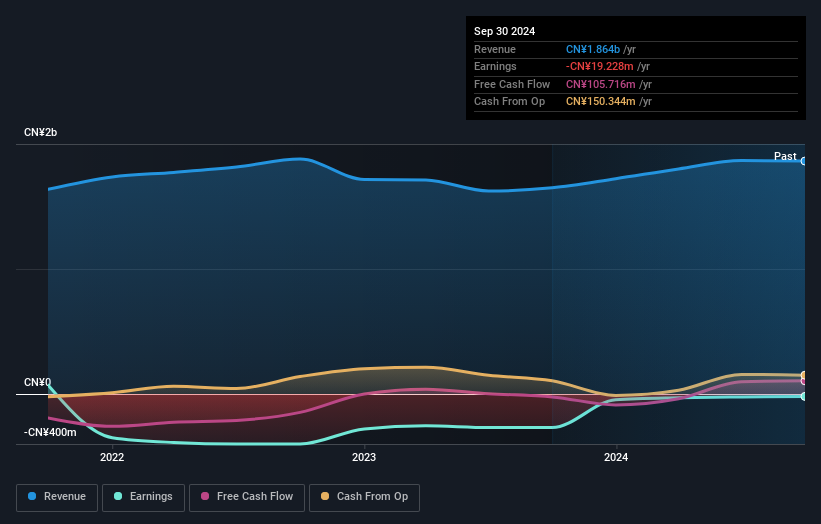Image resolution: width=821 pixels, height=524 pixels.
Task: Click the Earnings row label in tooltip
Action: click(495, 66)
